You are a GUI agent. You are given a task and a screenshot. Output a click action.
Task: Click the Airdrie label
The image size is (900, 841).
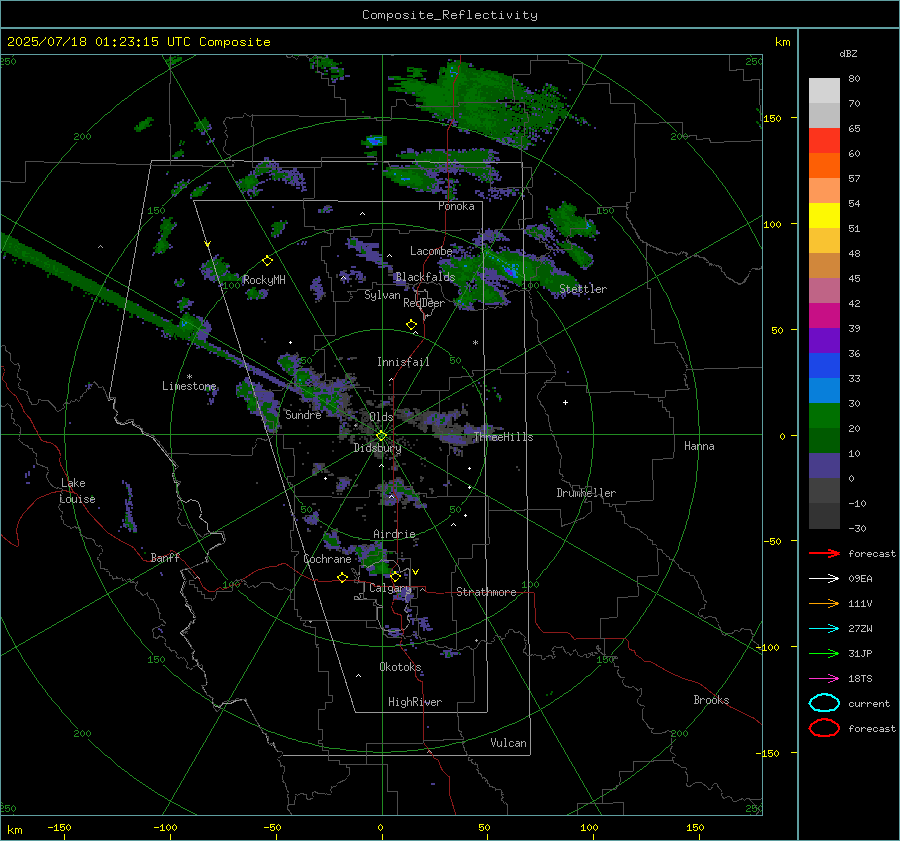click(394, 534)
